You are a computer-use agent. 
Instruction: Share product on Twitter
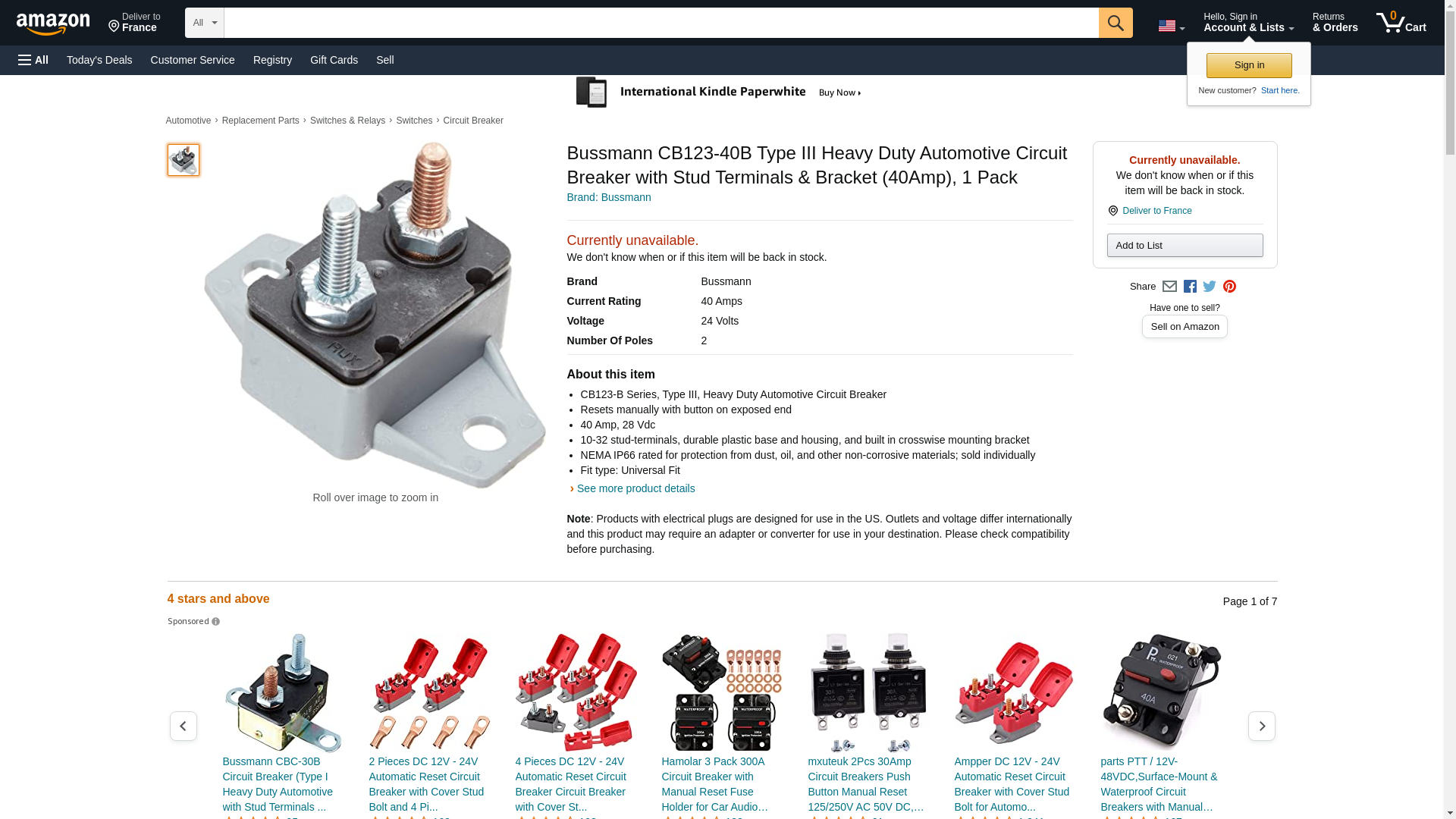click(1210, 287)
